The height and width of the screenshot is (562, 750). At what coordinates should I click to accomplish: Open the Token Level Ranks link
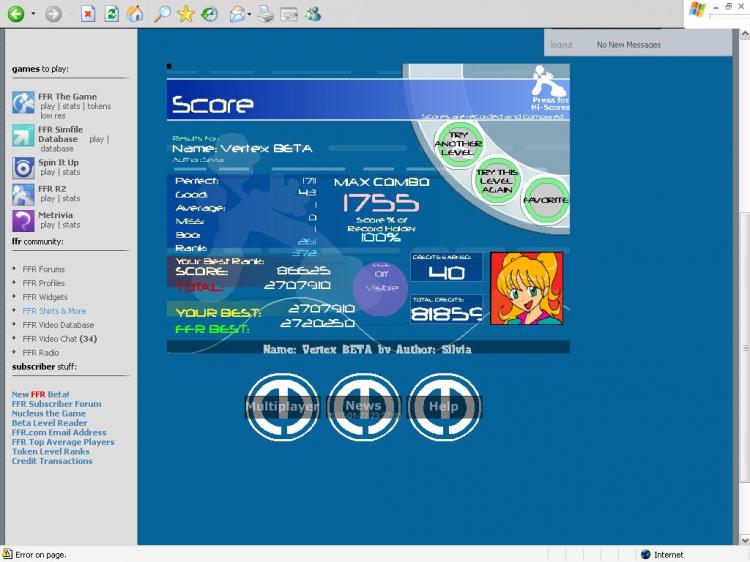[51, 452]
